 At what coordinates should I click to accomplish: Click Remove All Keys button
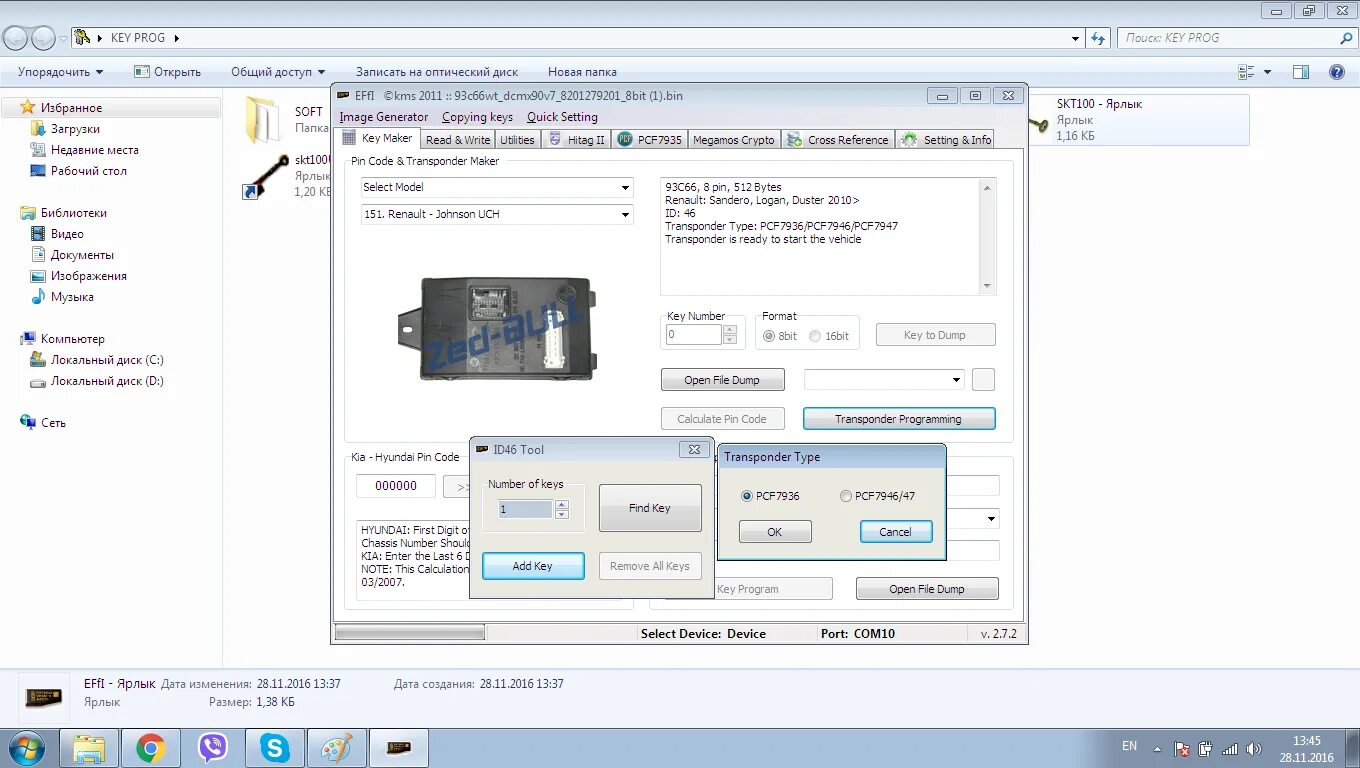tap(650, 566)
